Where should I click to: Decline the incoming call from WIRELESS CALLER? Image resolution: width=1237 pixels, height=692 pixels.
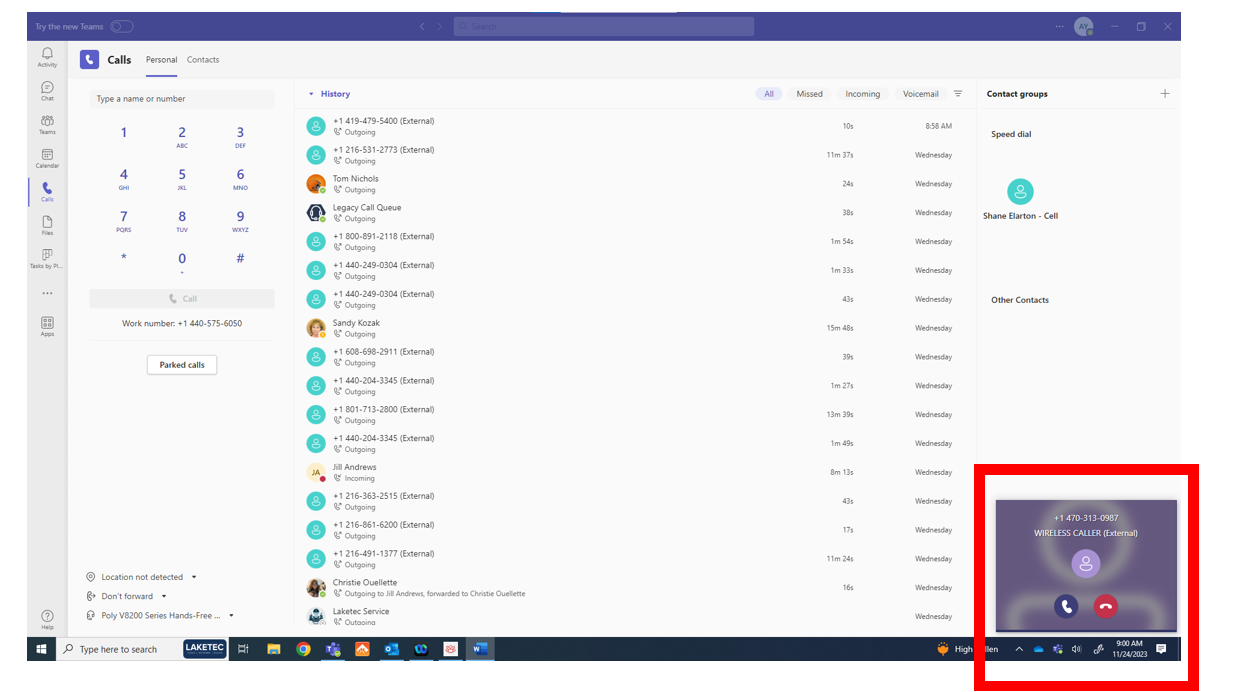pos(1105,606)
